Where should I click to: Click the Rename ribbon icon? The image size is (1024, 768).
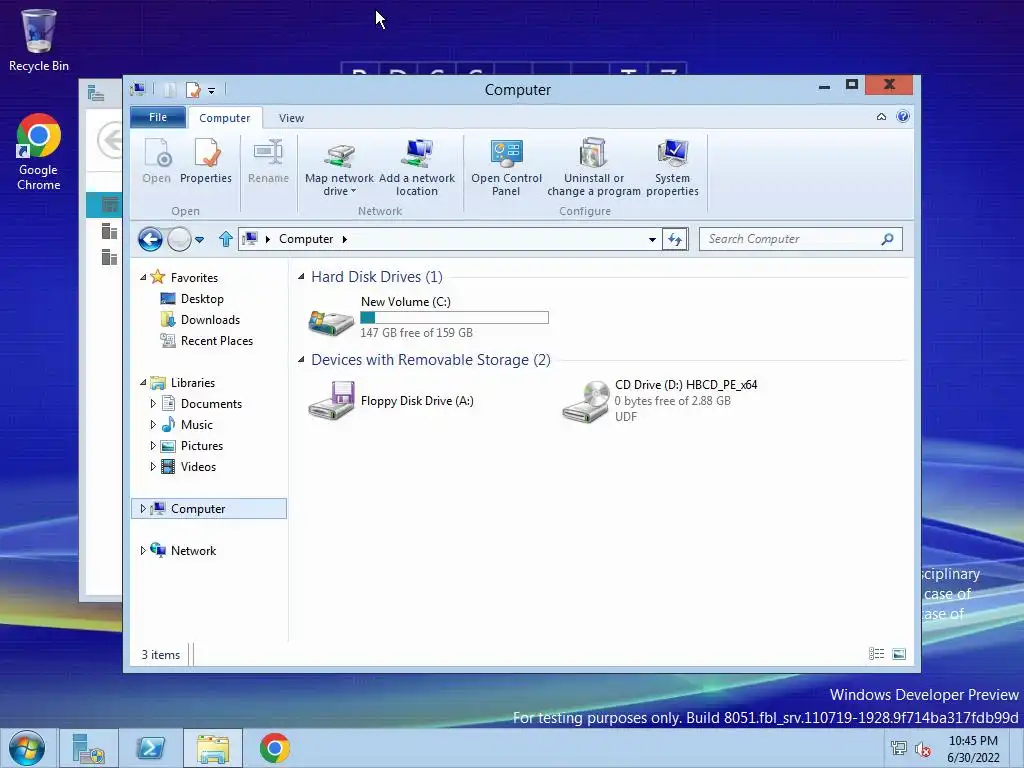[x=268, y=153]
